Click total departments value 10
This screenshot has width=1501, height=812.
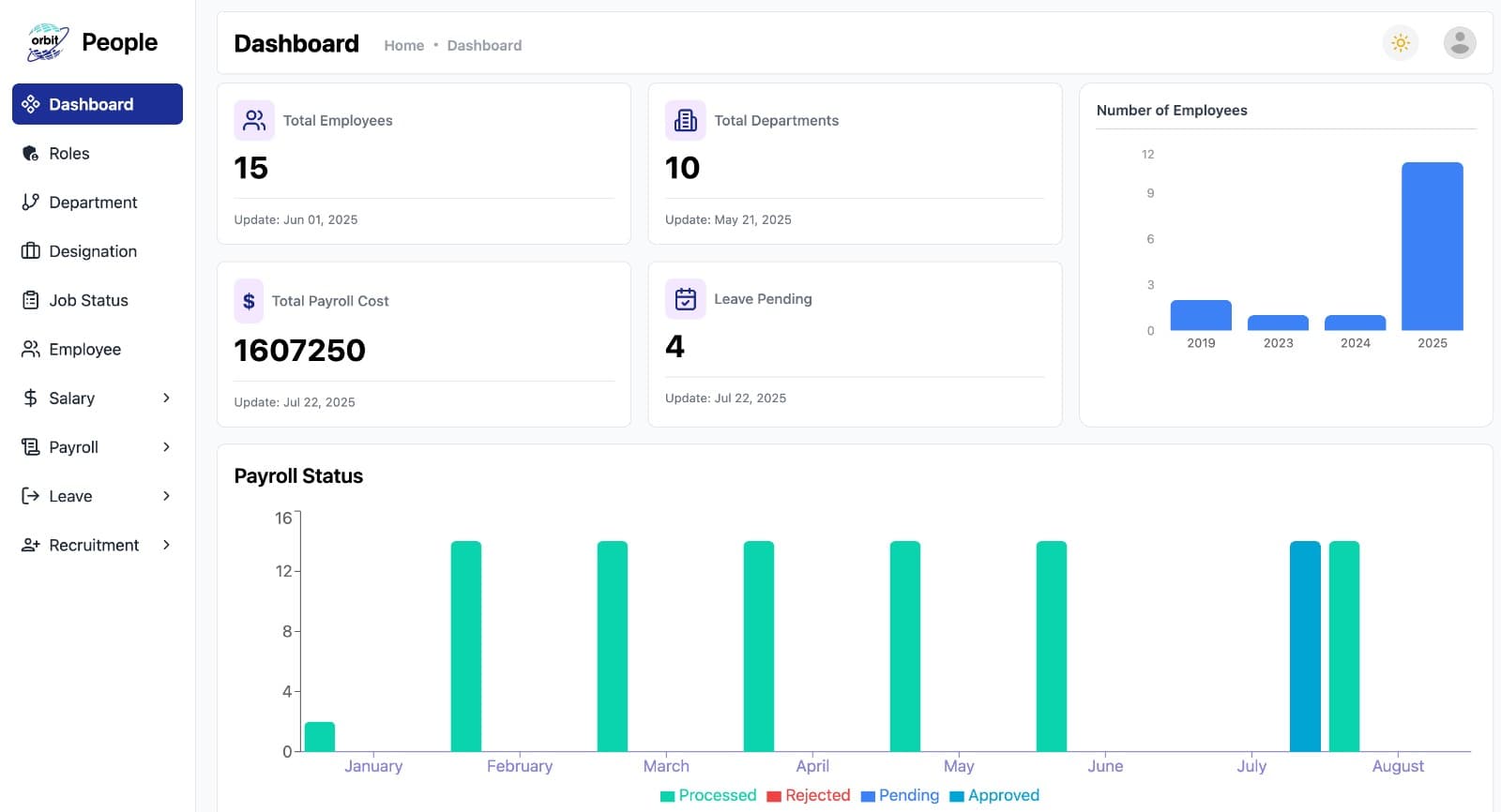[x=683, y=168]
